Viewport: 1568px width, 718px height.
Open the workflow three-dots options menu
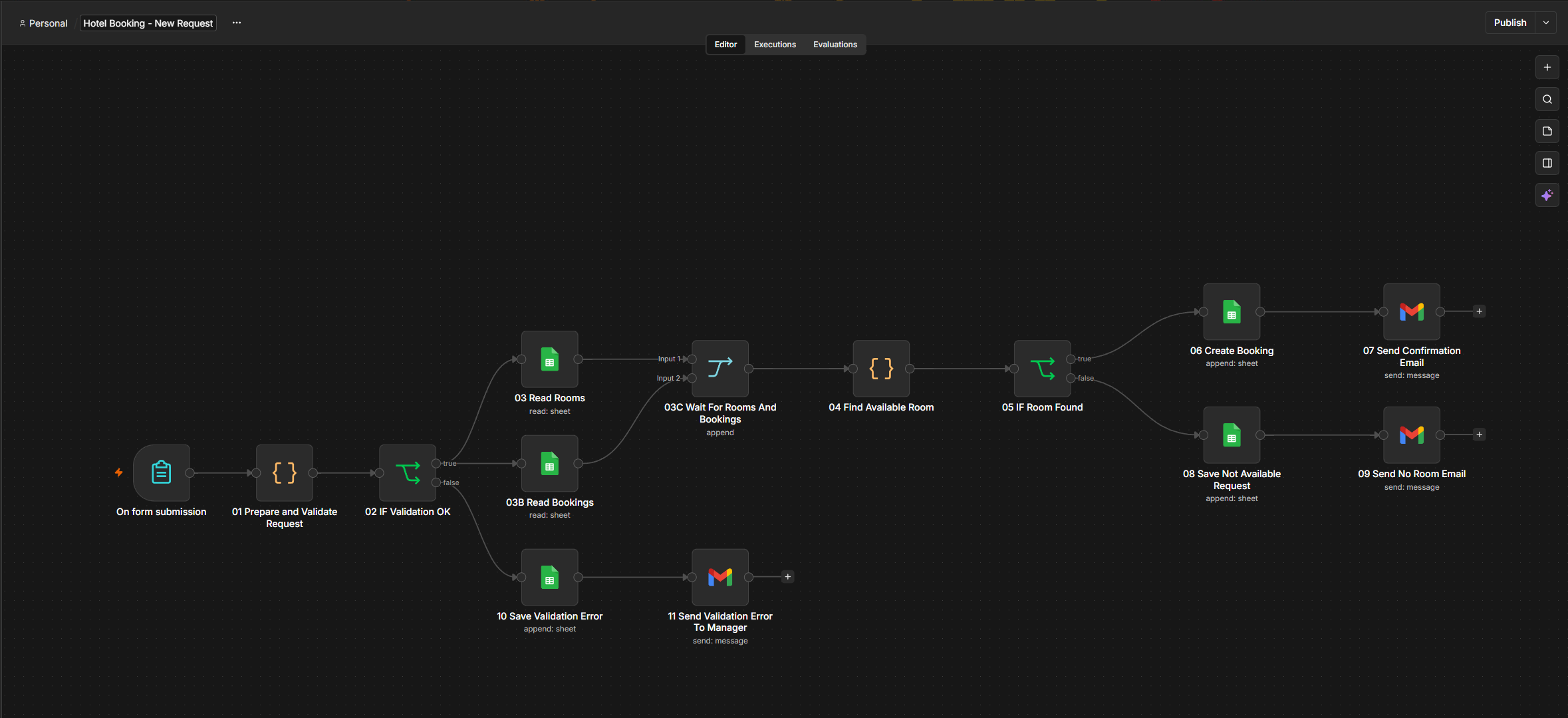pyautogui.click(x=237, y=23)
